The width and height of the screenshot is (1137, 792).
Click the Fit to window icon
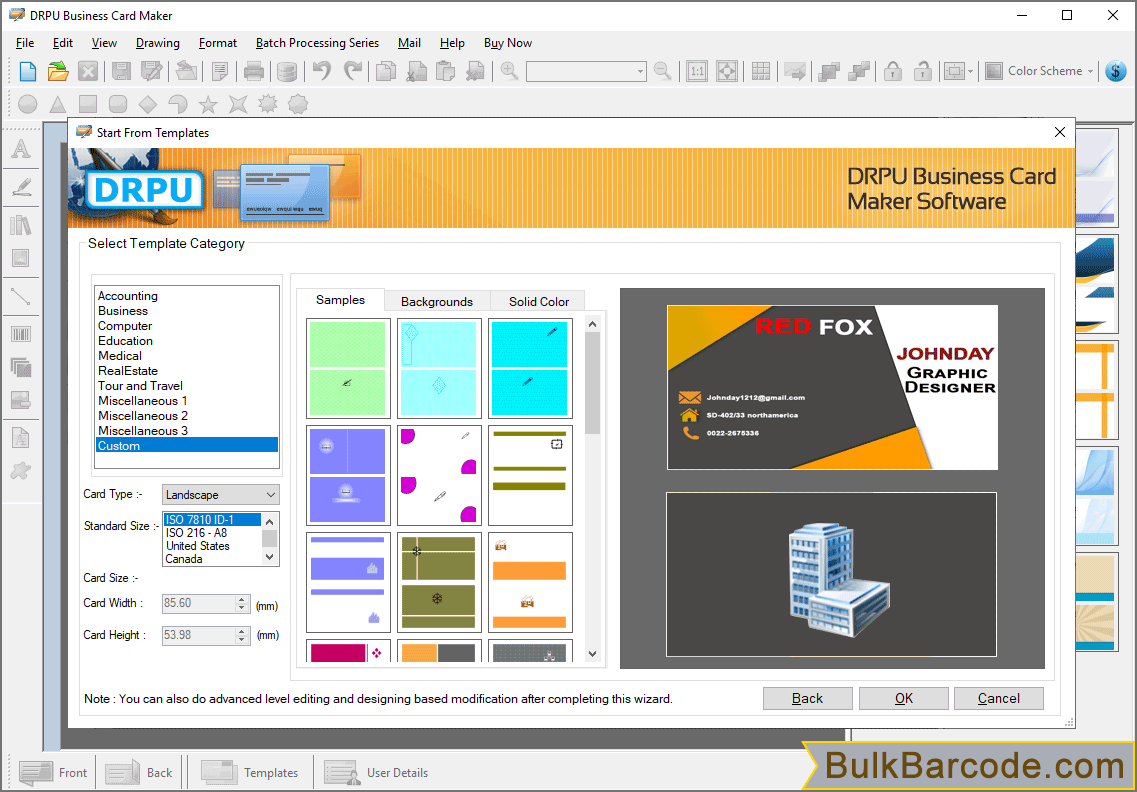point(727,71)
